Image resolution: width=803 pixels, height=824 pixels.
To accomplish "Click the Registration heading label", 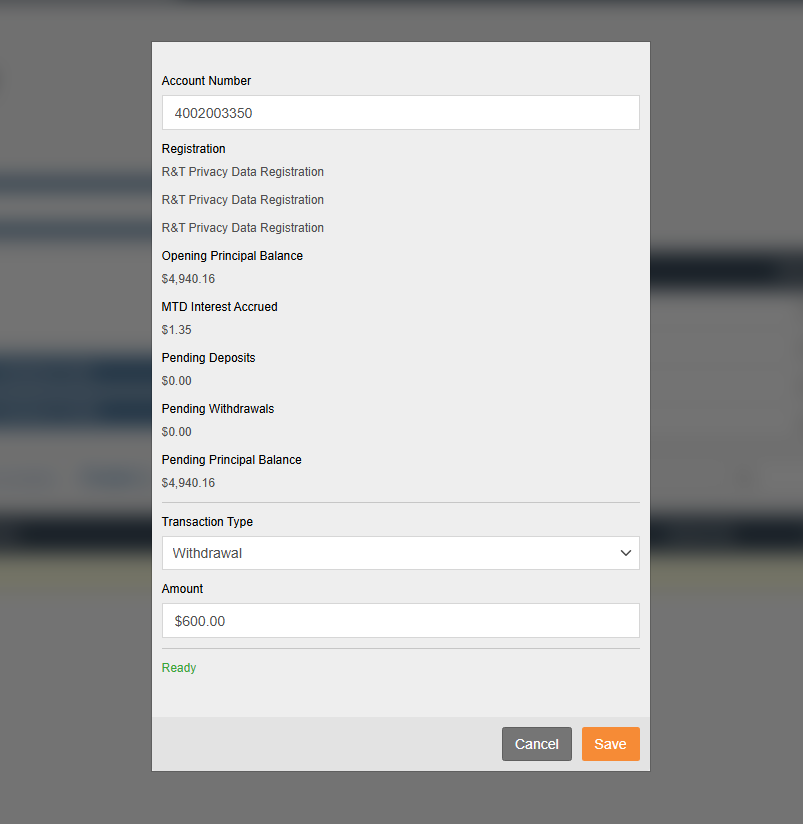I will [x=193, y=149].
